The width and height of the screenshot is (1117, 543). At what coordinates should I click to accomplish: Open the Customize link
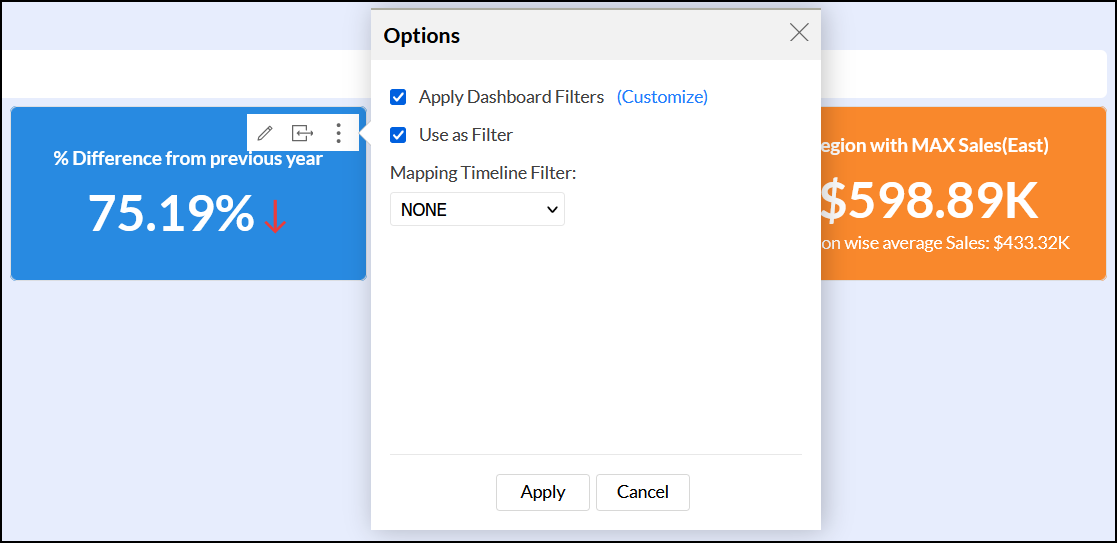click(x=662, y=97)
